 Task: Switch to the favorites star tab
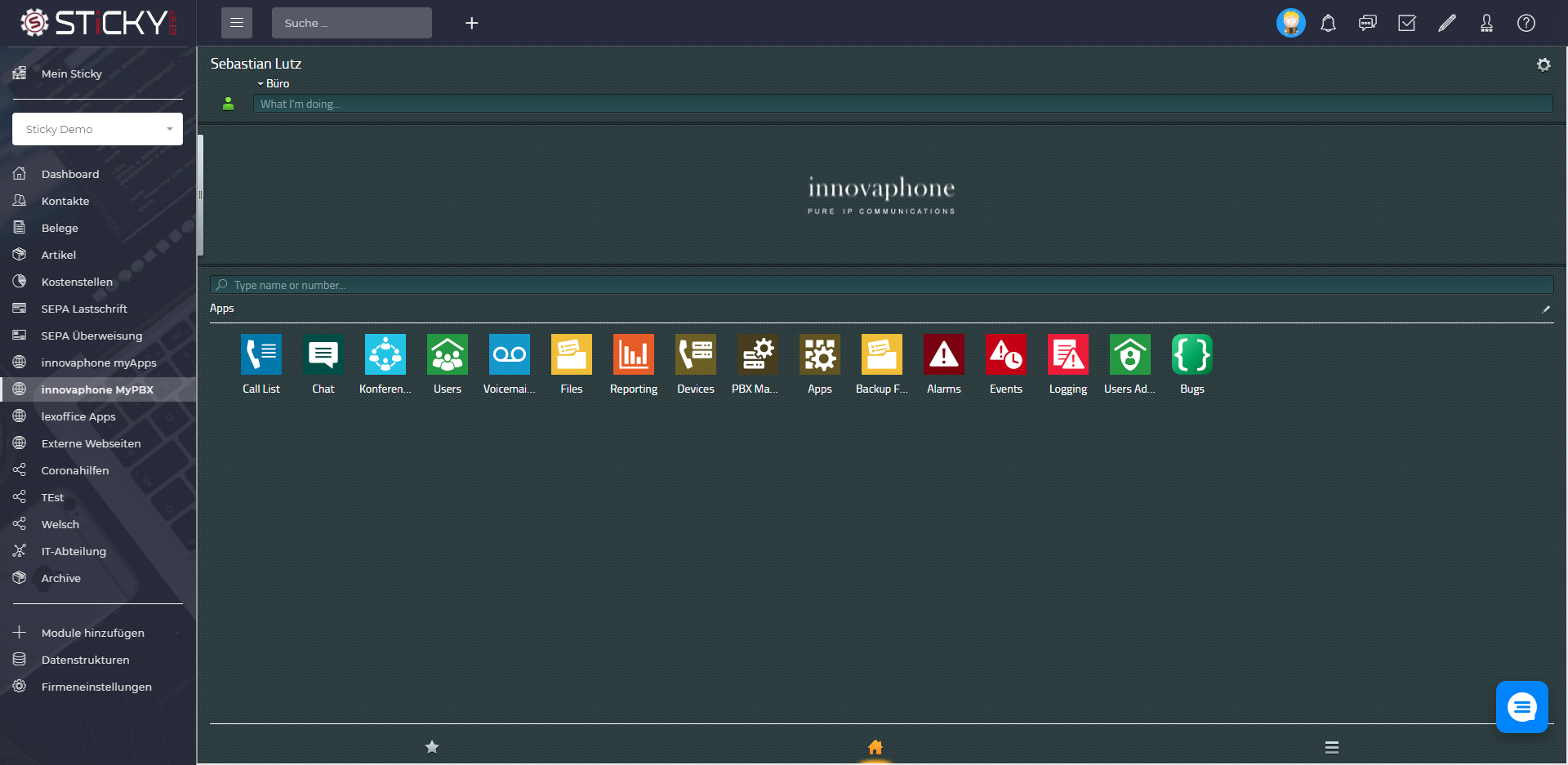click(x=432, y=746)
